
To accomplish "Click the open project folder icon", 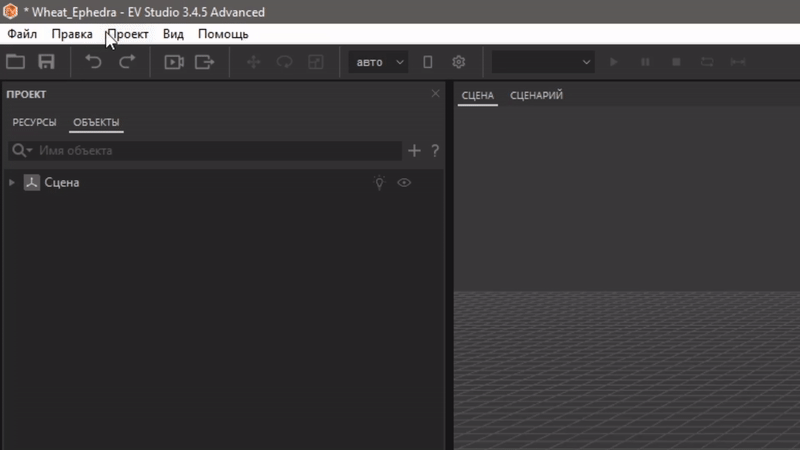I will (x=15, y=62).
